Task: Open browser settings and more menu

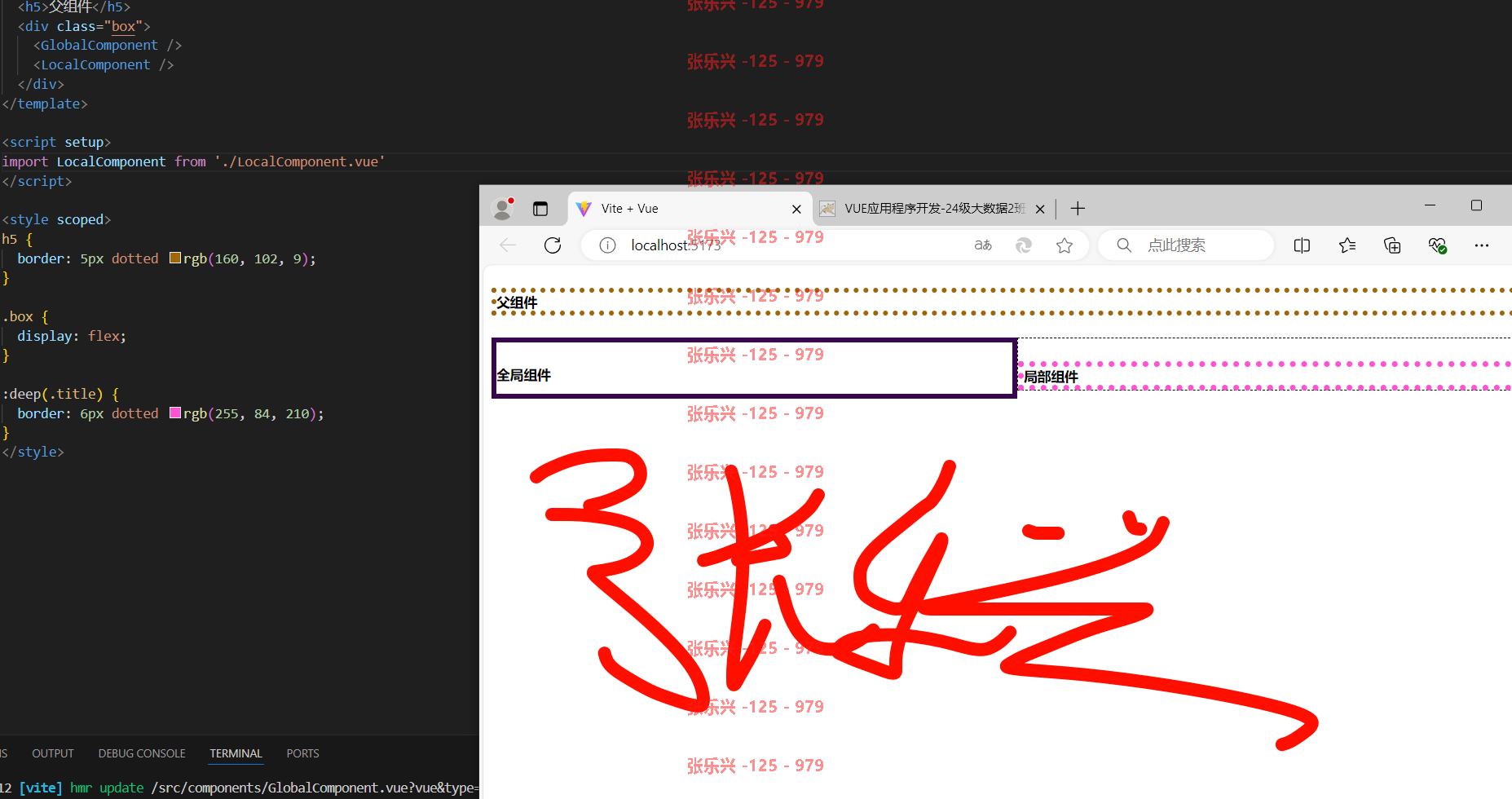Action: (x=1482, y=245)
